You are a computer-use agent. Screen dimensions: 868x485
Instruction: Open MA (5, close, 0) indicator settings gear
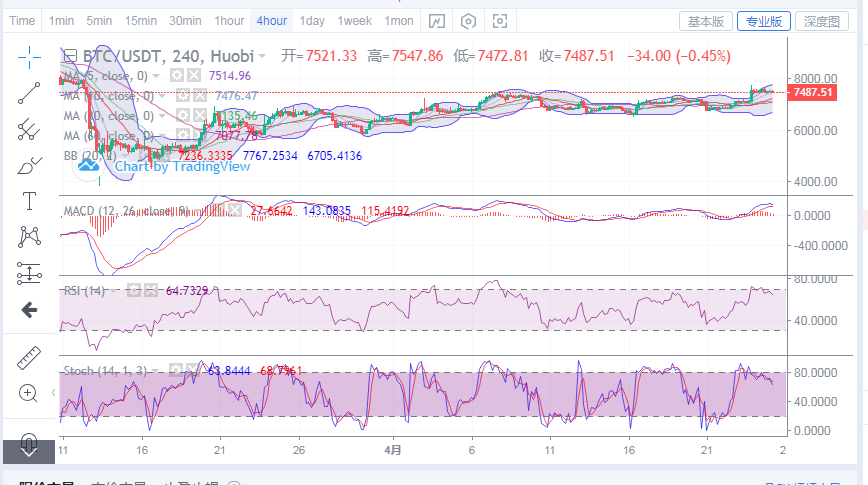(176, 76)
